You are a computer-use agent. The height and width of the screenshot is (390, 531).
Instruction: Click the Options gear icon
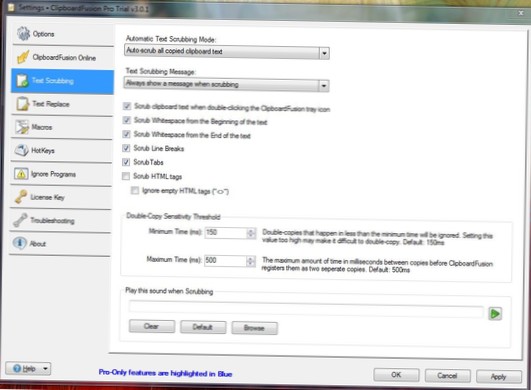click(x=23, y=34)
